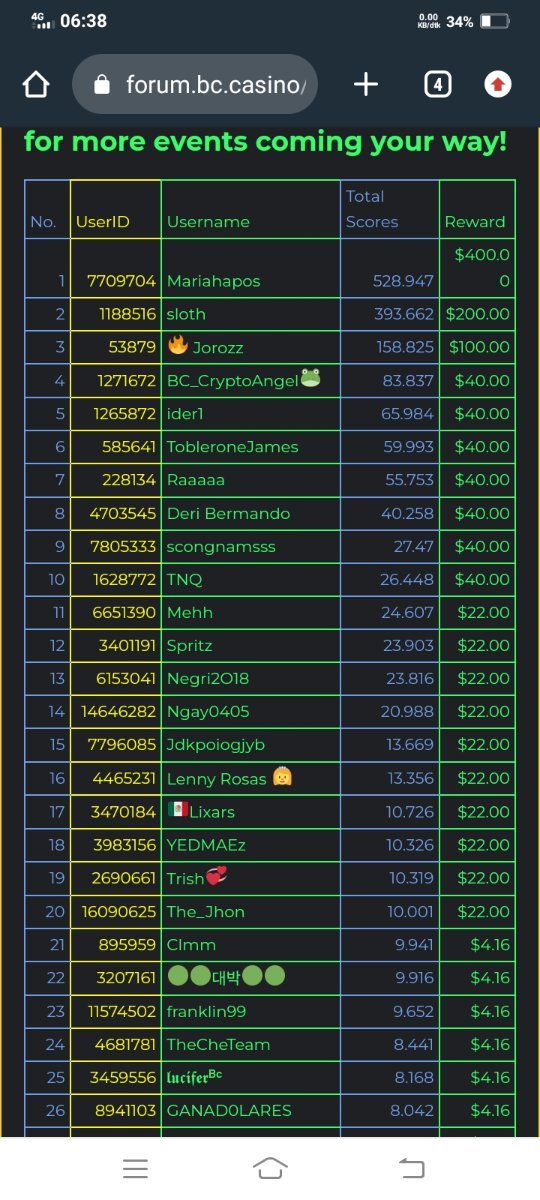The height and width of the screenshot is (1200, 540).
Task: Tap username sloth in row 2
Action: 186,314
